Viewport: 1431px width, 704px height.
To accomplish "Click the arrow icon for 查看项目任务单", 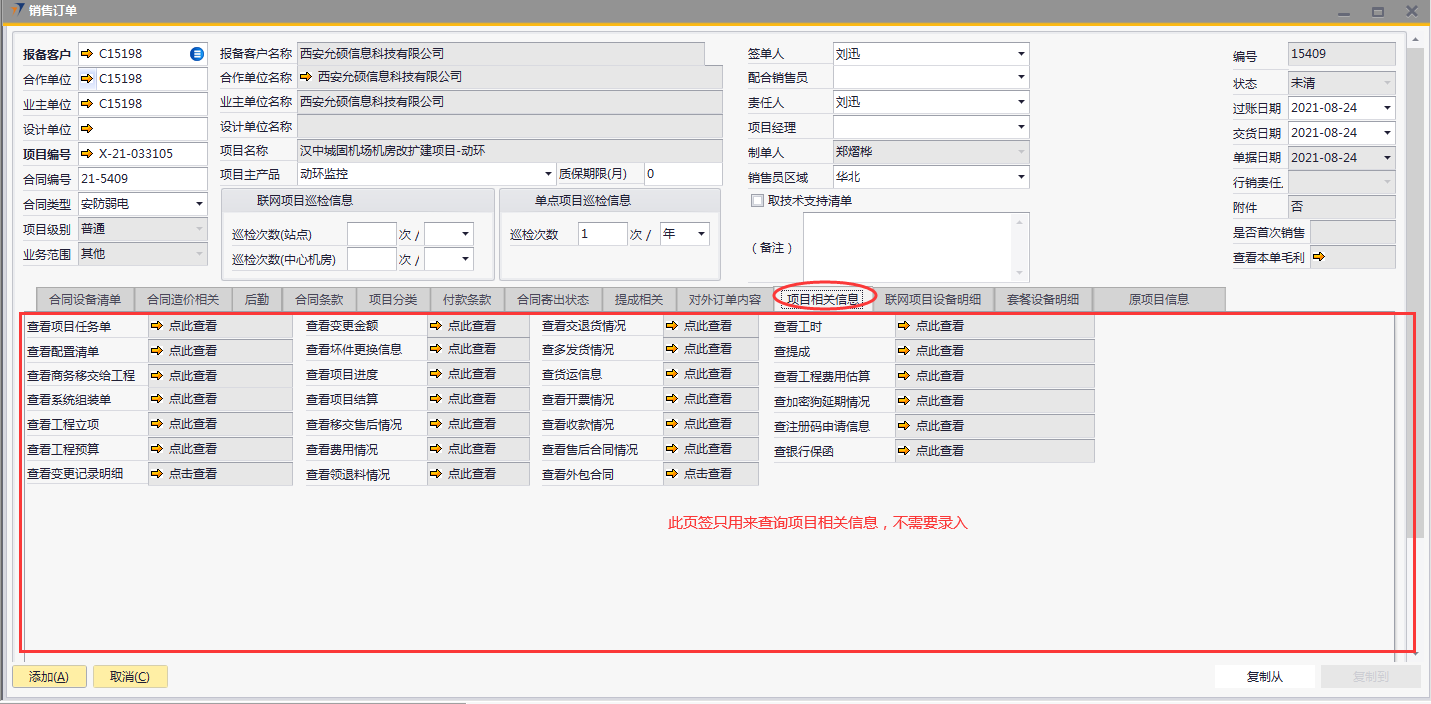I will point(157,326).
